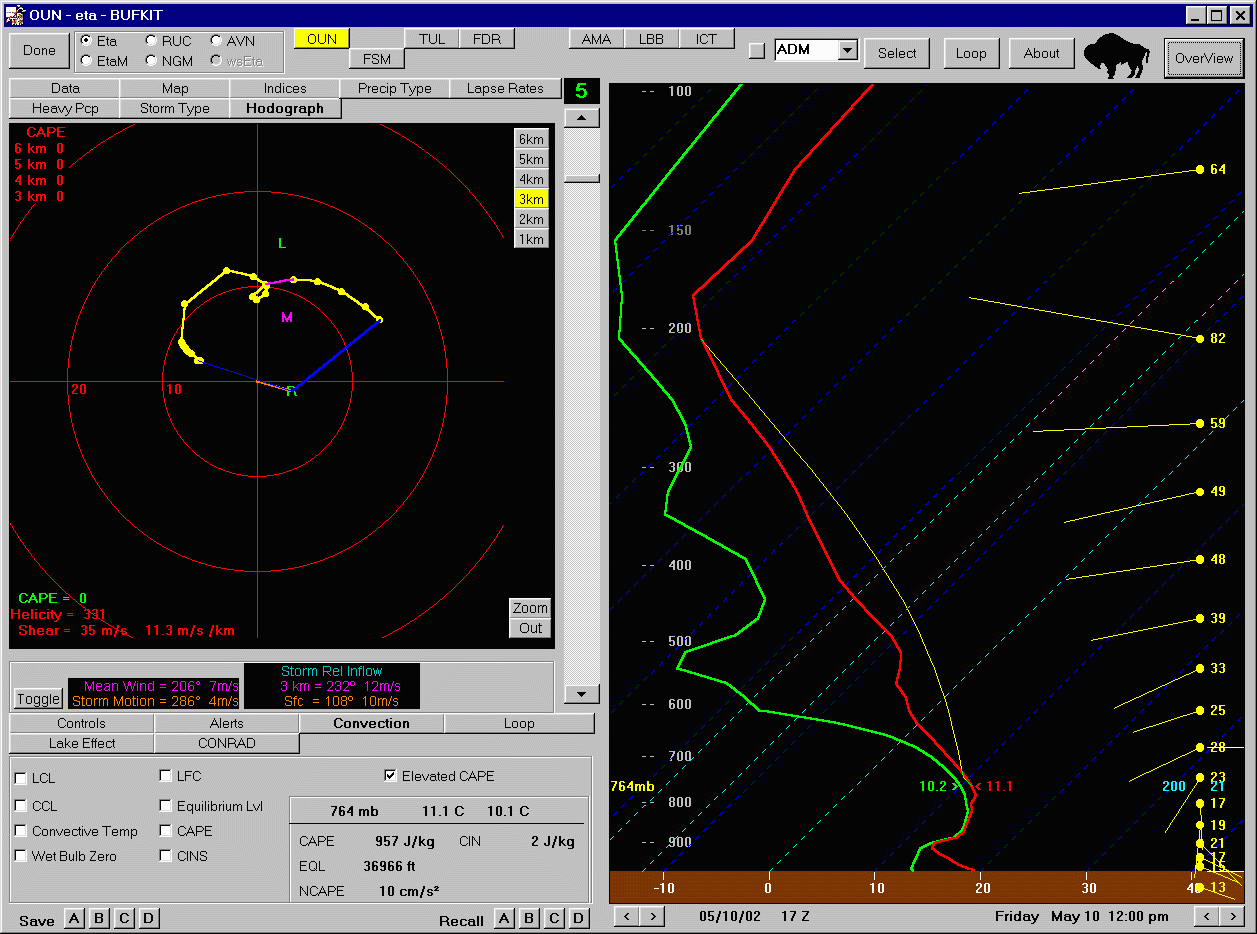The width and height of the screenshot is (1257, 934).
Task: Select the Hodograph tab
Action: 285,109
